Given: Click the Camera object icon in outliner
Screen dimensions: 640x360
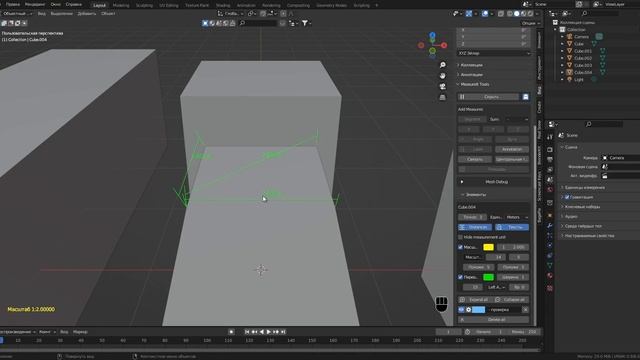Looking at the screenshot, I should tap(569, 37).
